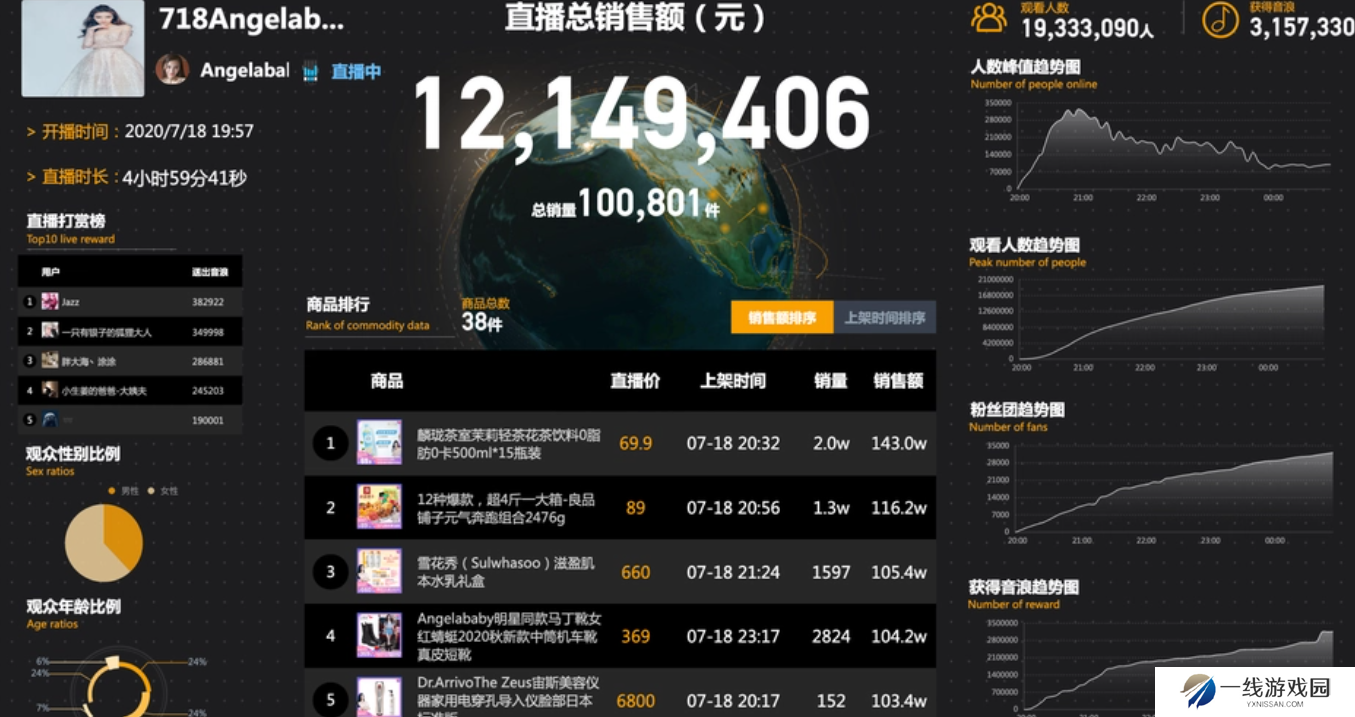Click the 直播价 column header
The width and height of the screenshot is (1355, 717).
click(x=635, y=381)
